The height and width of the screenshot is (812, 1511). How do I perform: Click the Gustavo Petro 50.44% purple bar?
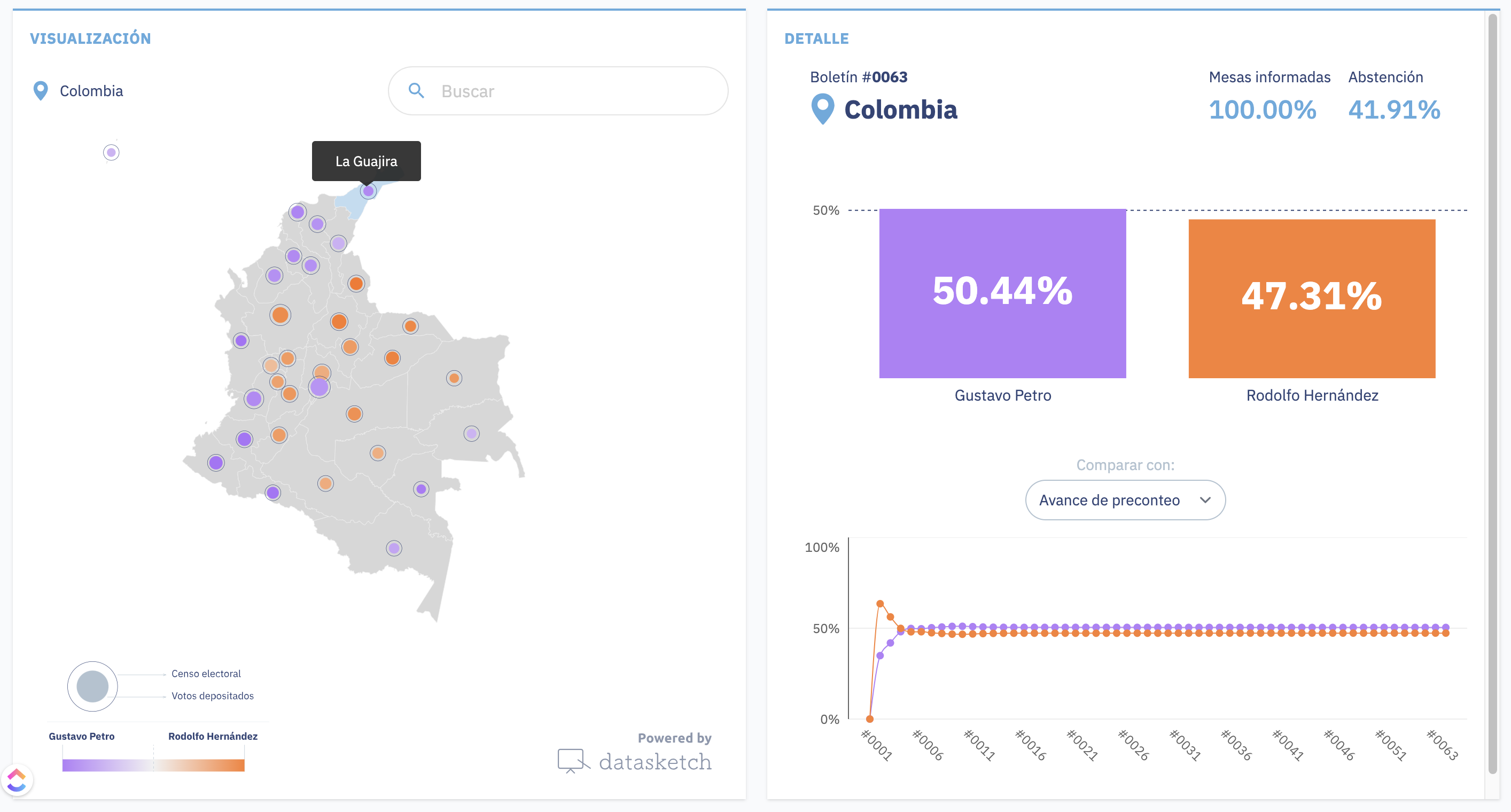click(x=1002, y=293)
